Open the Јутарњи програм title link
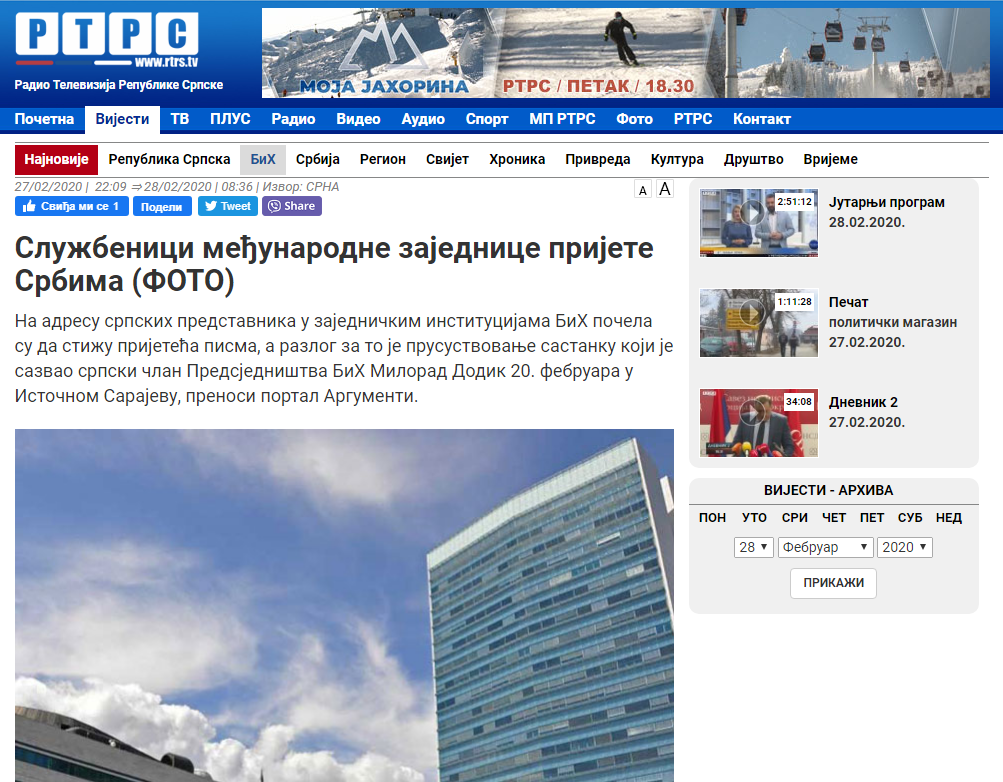The image size is (1003, 782). [886, 202]
